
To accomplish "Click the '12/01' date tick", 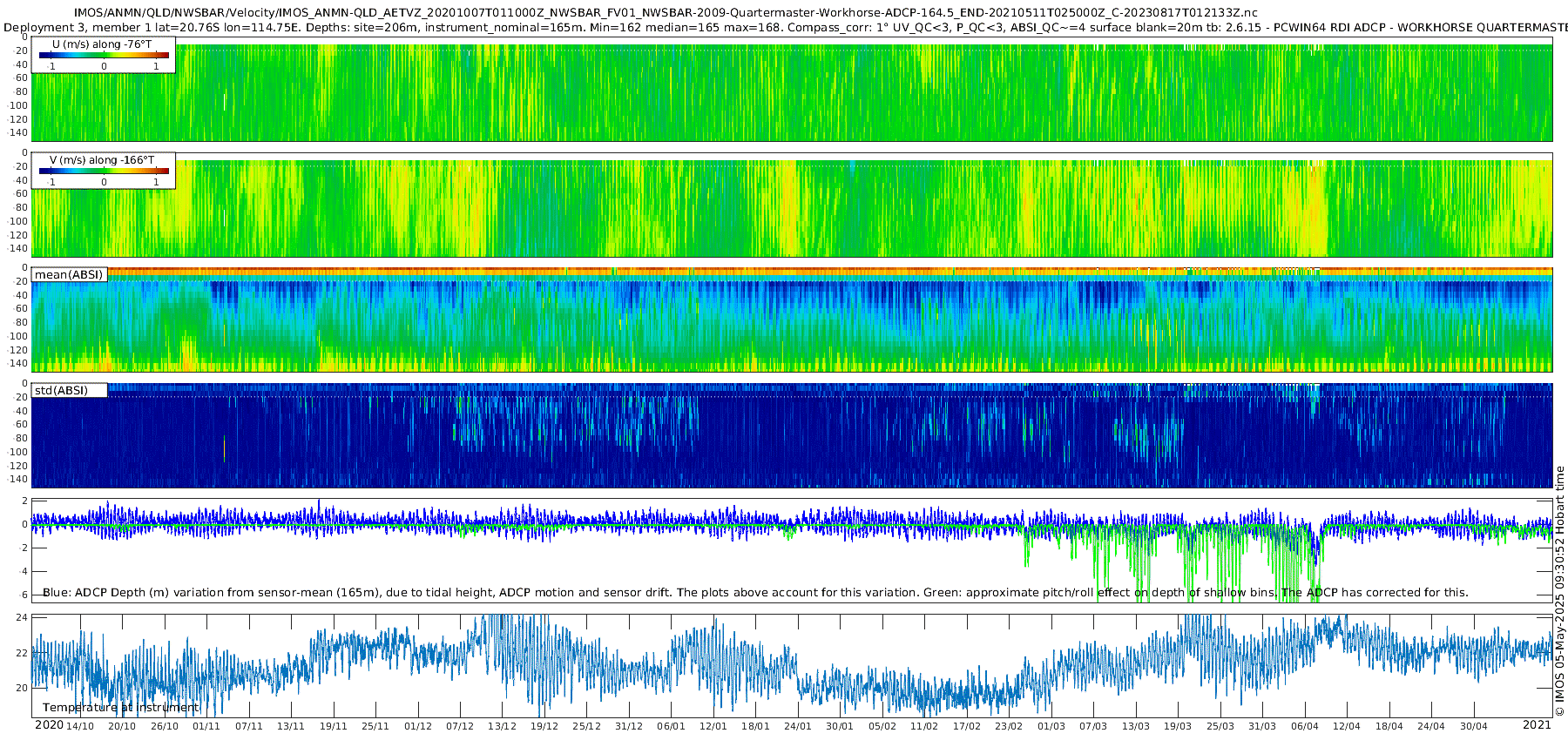I will 713,726.
